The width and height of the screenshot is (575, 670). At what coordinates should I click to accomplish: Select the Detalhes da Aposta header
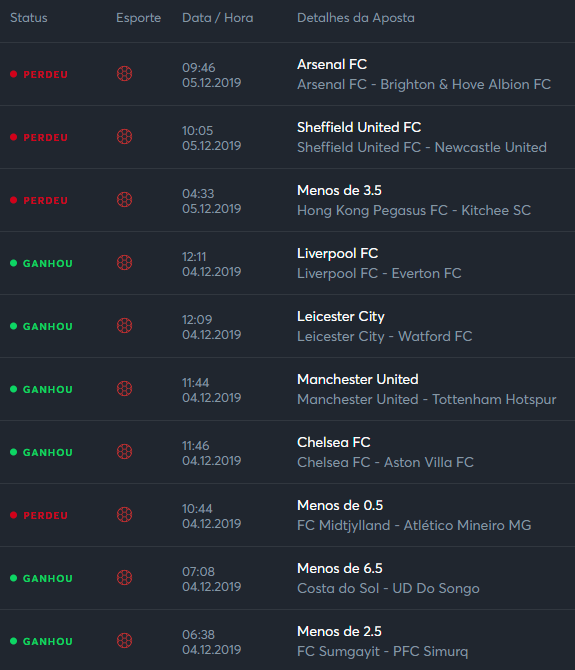[x=356, y=18]
